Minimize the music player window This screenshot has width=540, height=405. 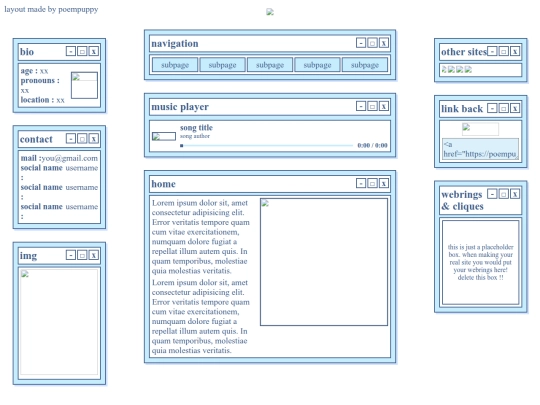(361, 106)
